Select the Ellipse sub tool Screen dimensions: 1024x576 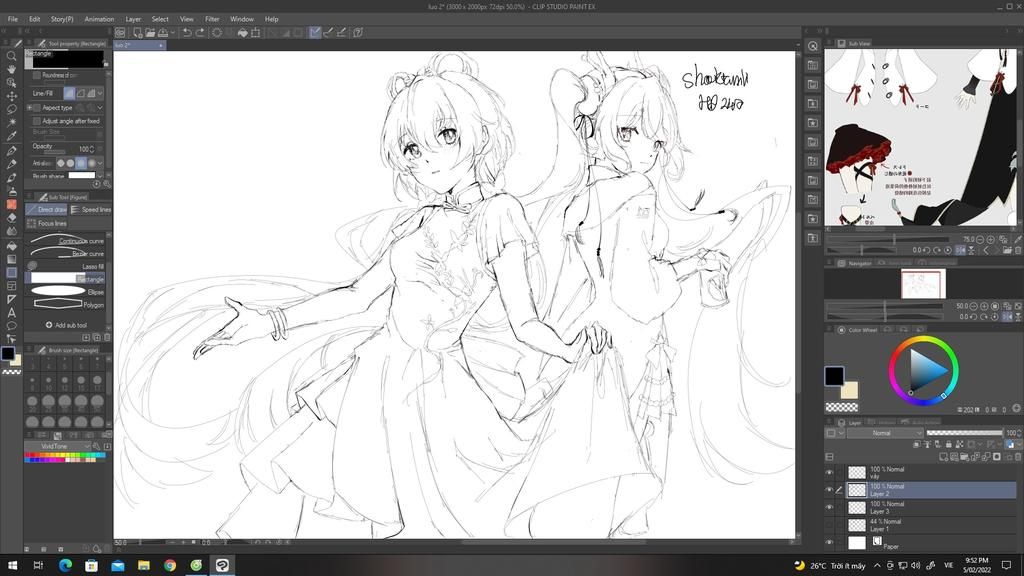coord(66,291)
